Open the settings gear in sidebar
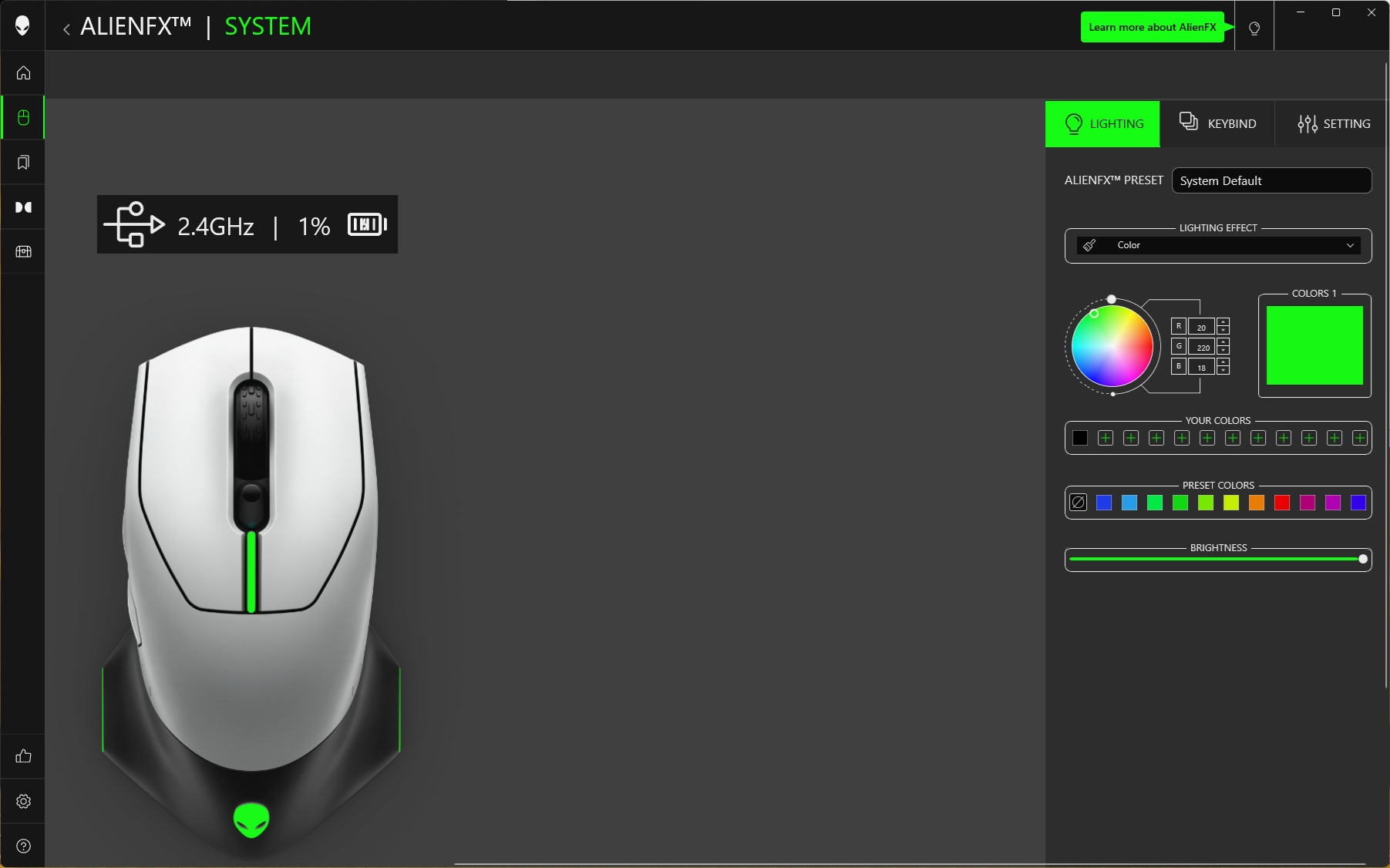Screen dimensions: 1390x868 click(23, 801)
